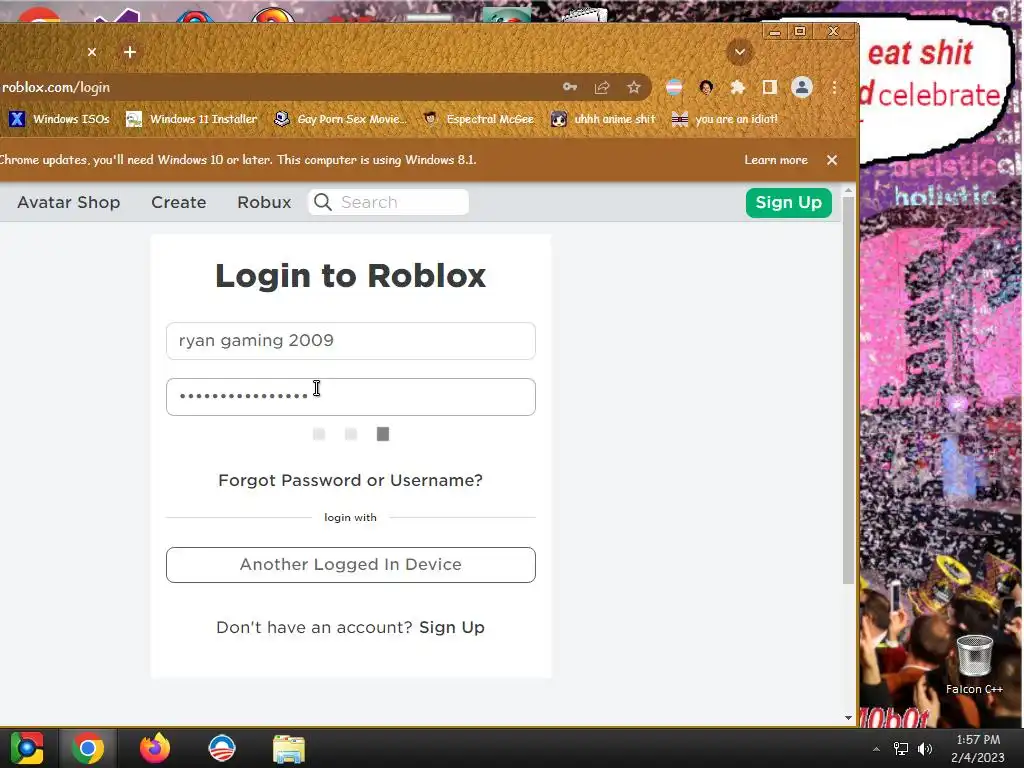Launch Firefox from the taskbar

click(x=155, y=748)
